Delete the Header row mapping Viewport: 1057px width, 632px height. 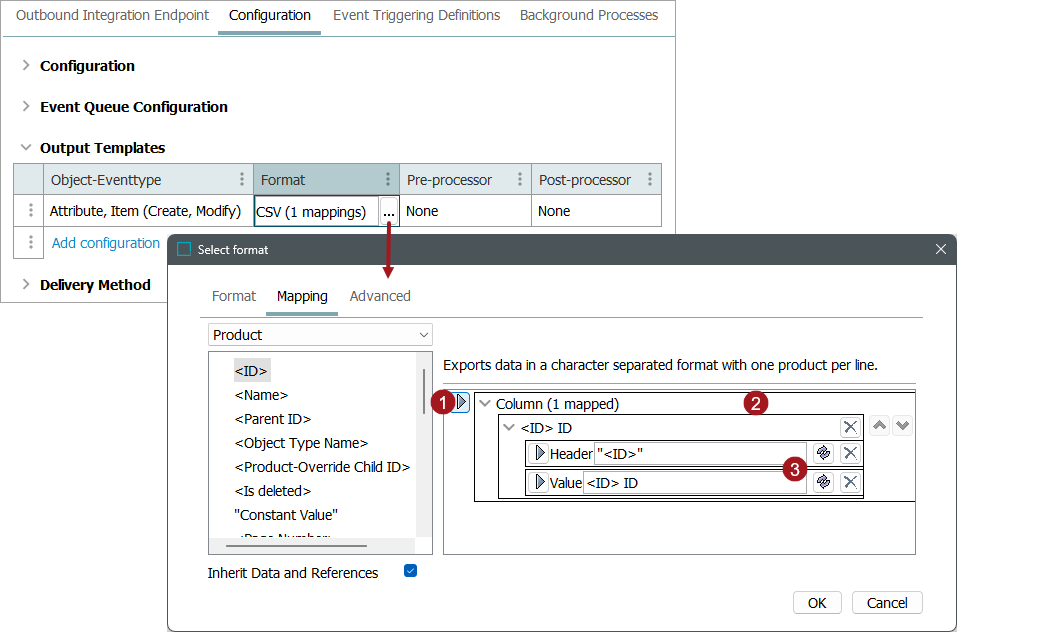coord(850,453)
